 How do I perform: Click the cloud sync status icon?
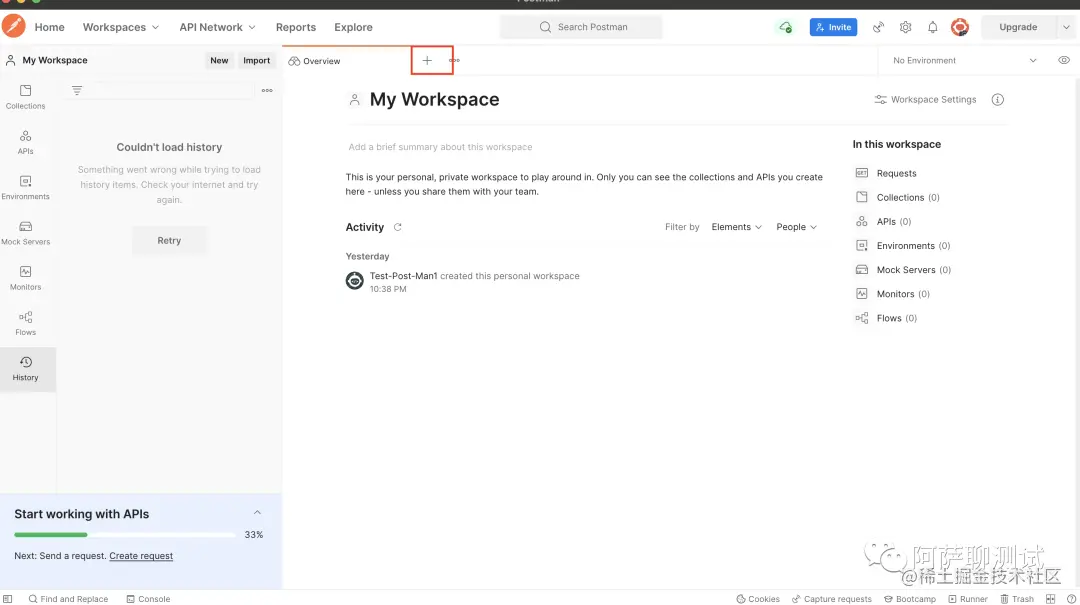(785, 27)
